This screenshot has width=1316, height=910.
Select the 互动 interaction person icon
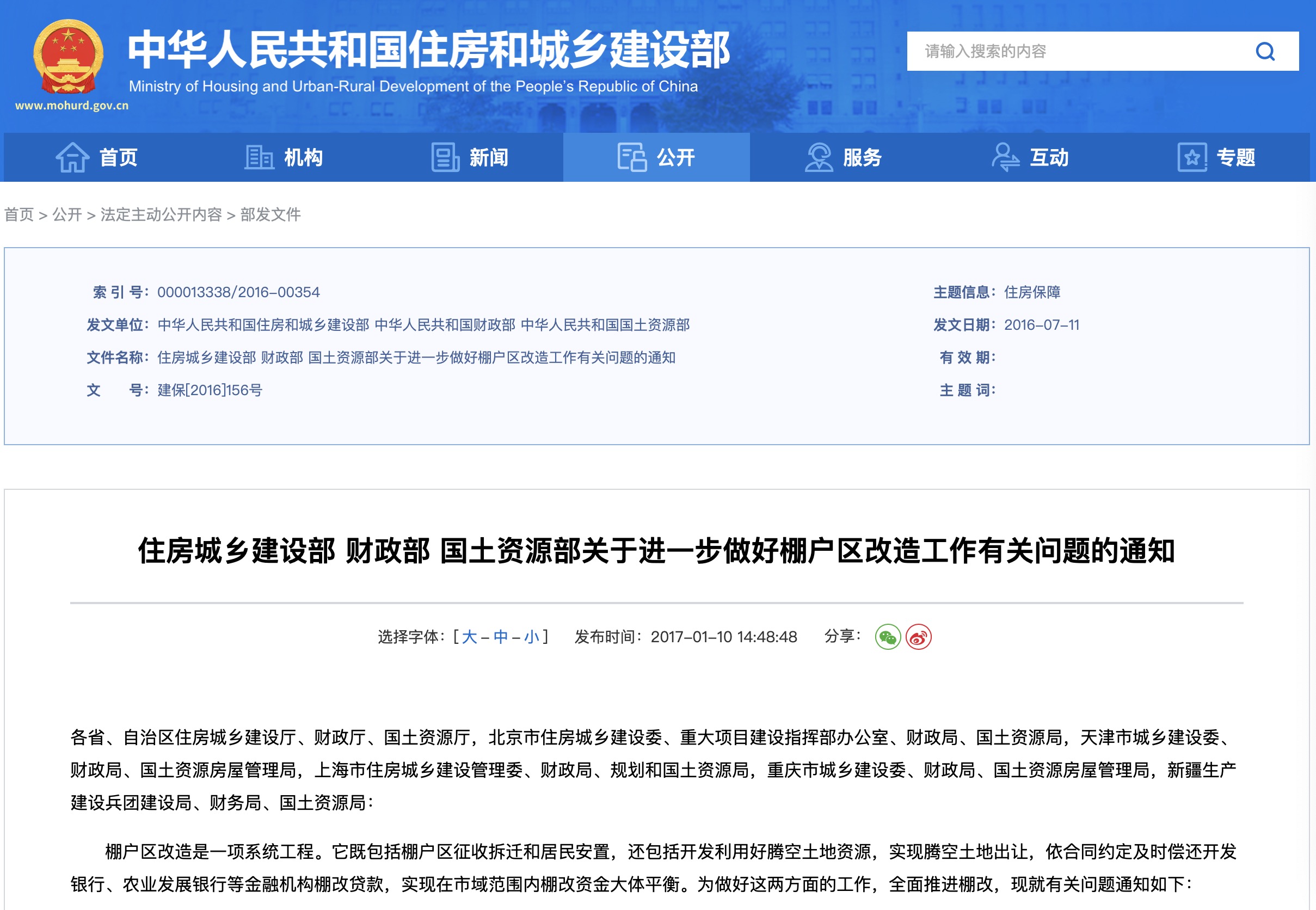(x=1005, y=158)
